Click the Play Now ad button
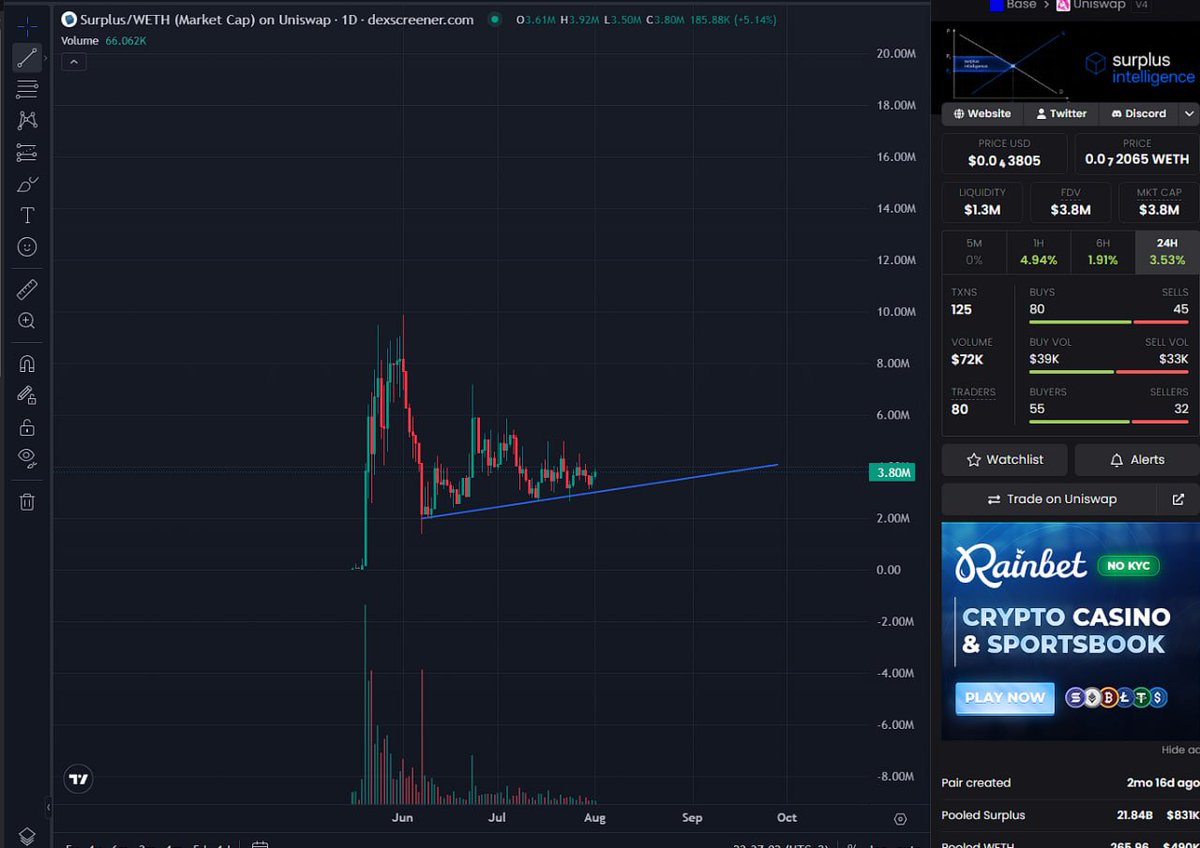Viewport: 1200px width, 848px height. point(1004,697)
